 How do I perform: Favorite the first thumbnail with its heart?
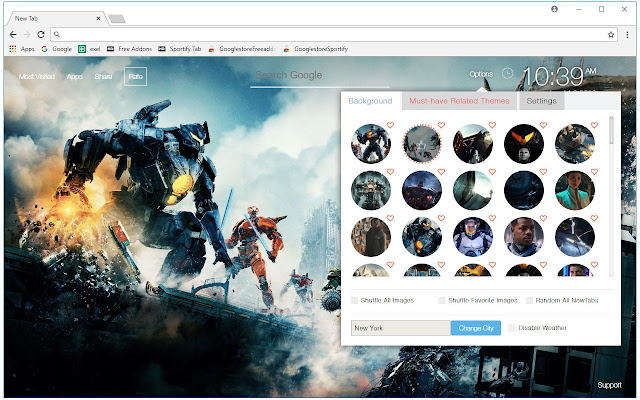click(390, 125)
